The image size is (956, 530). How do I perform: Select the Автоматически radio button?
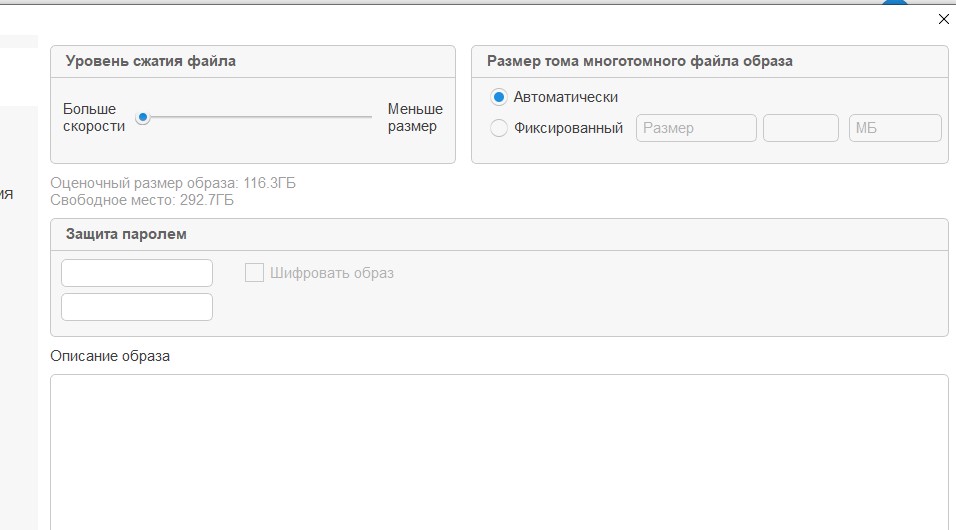pyautogui.click(x=499, y=97)
